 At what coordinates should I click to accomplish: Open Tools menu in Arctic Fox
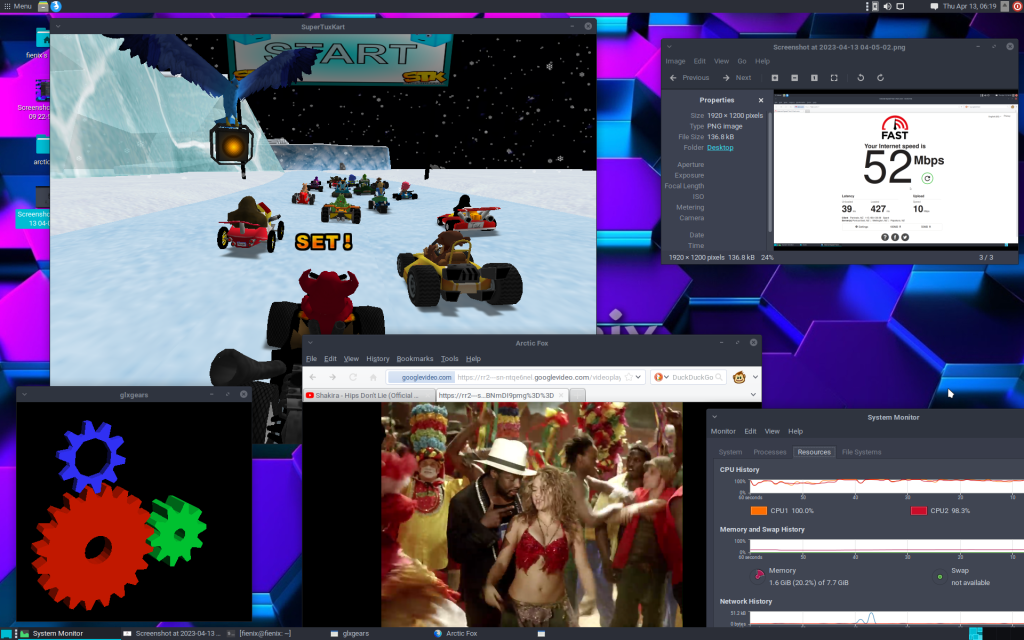tap(449, 359)
